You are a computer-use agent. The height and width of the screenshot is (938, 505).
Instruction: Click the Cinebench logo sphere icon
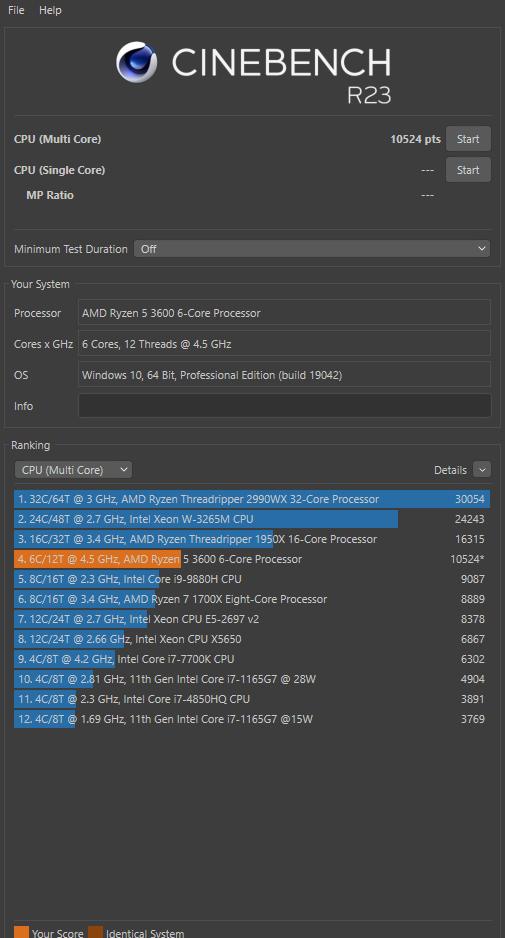coord(137,62)
